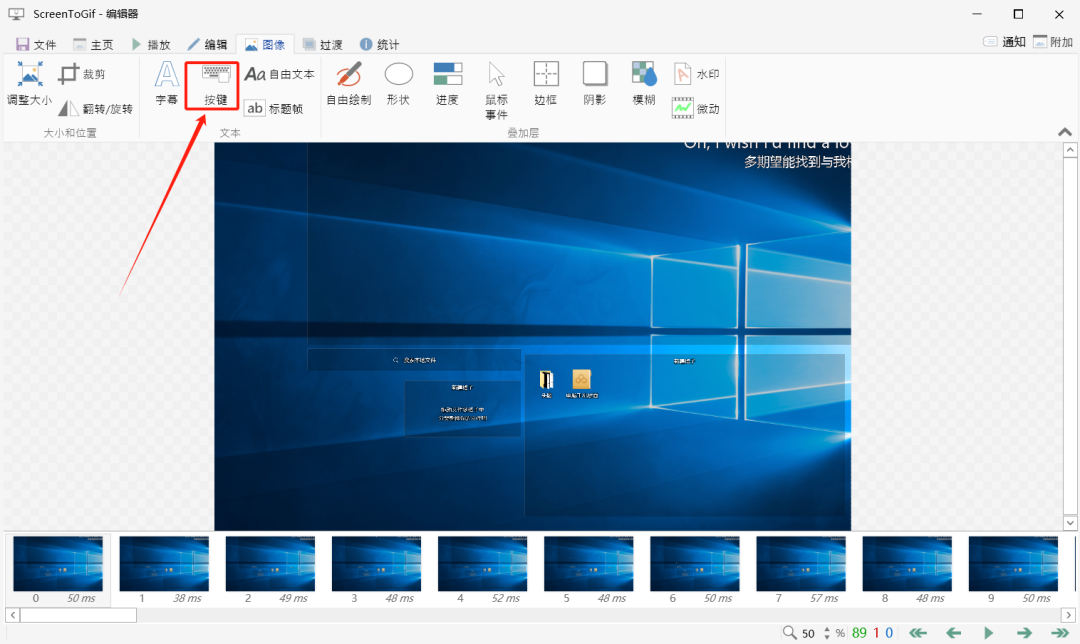Select the 图像 image tab
This screenshot has width=1080, height=644.
[x=264, y=45]
